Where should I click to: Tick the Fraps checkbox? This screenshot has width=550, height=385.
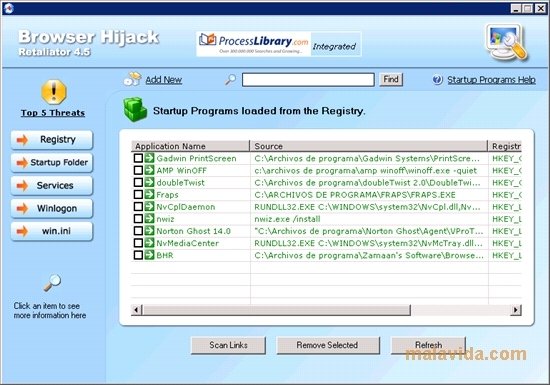coord(138,195)
